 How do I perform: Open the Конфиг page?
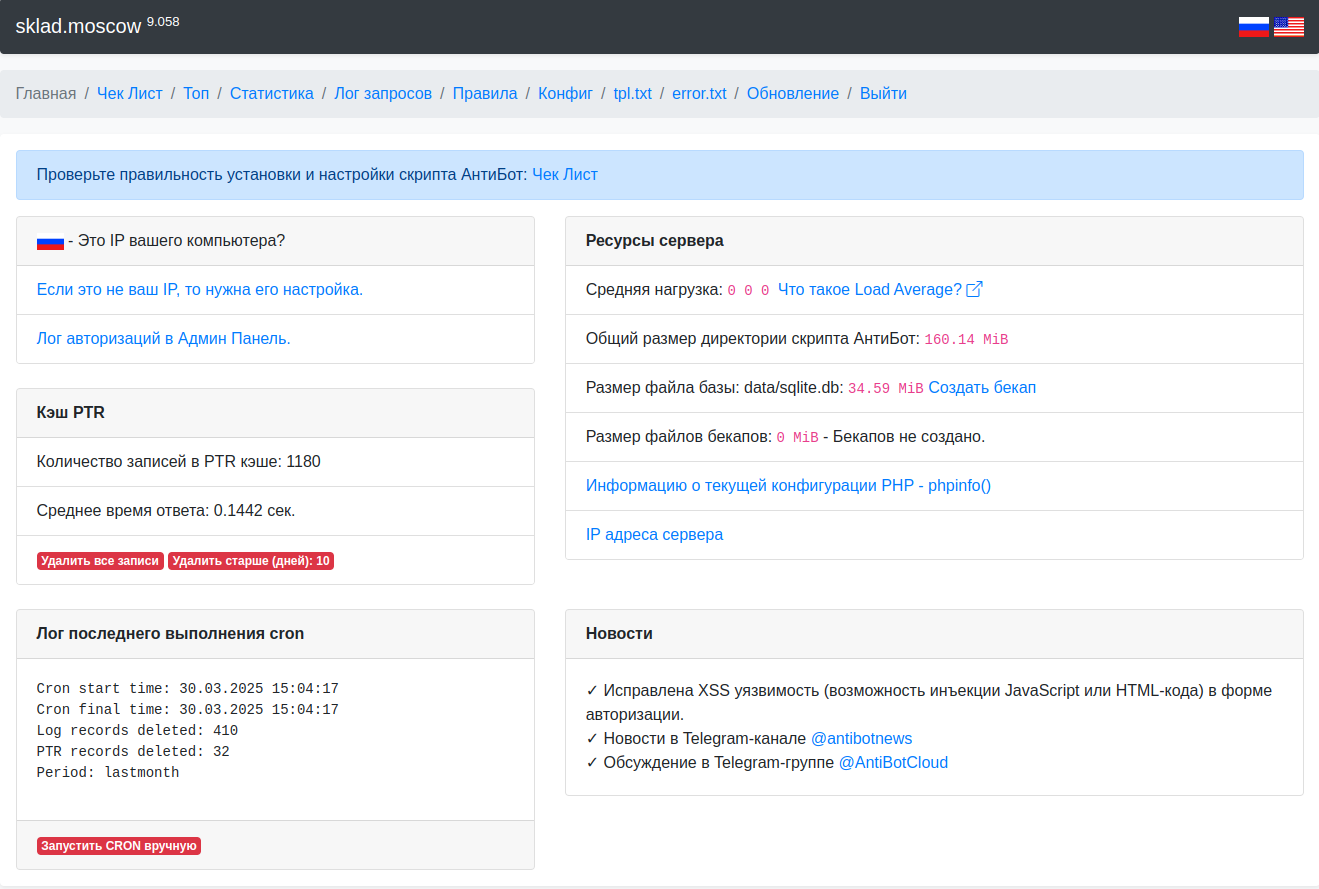(565, 94)
